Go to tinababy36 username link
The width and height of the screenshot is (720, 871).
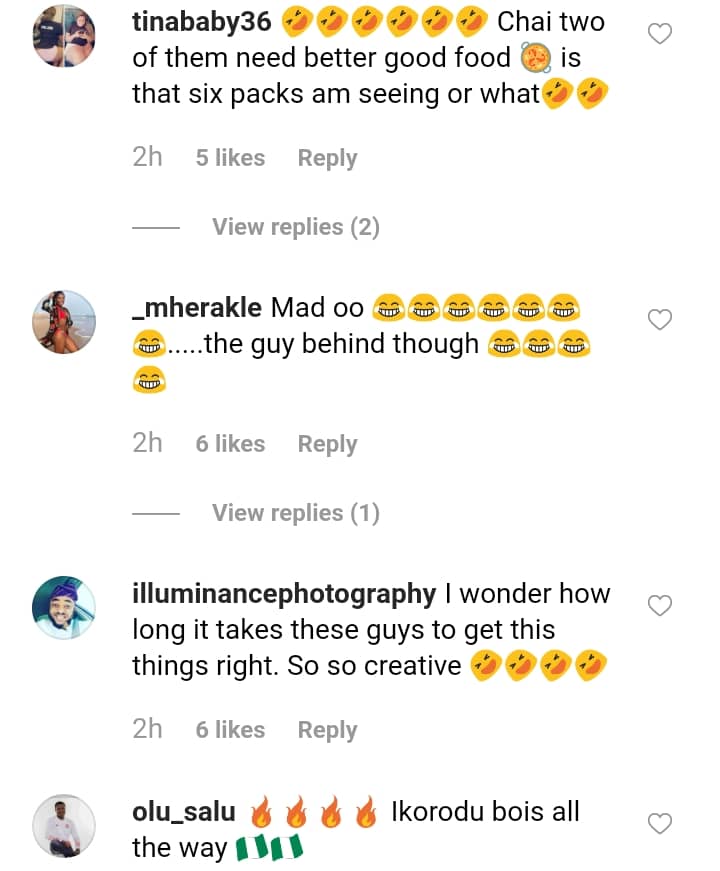(201, 22)
